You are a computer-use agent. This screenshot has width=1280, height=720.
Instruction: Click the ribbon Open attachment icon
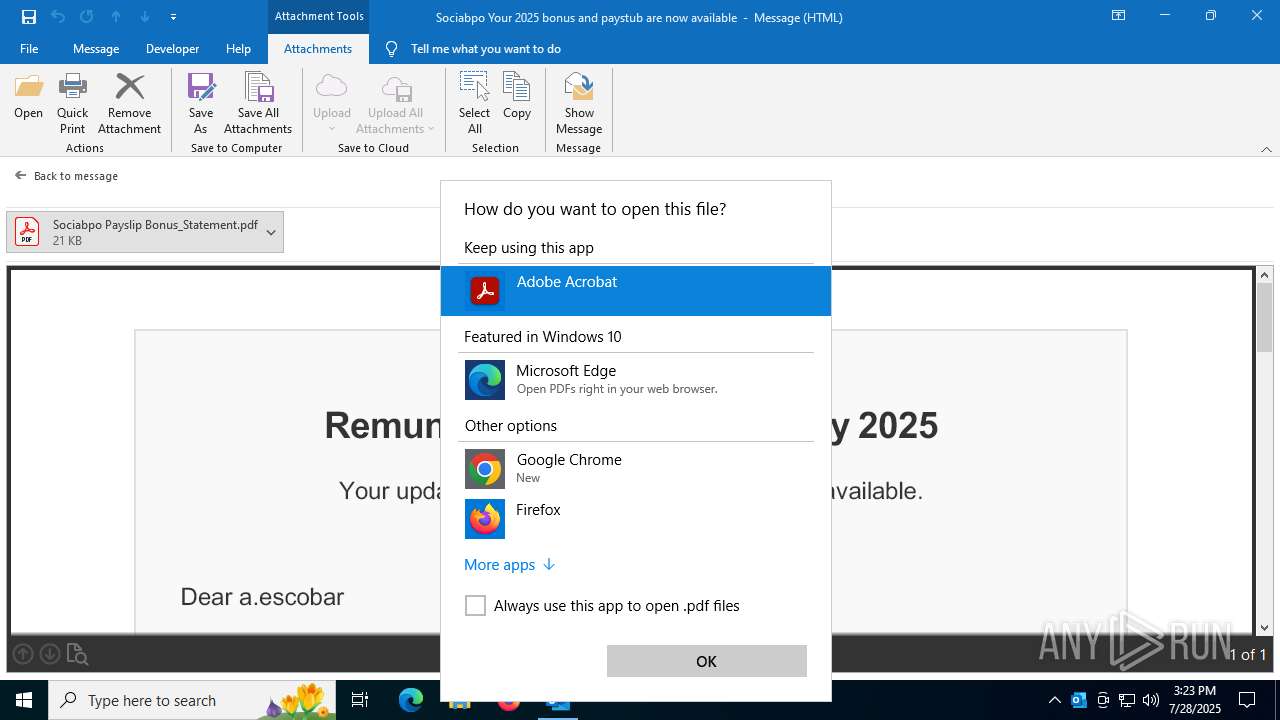point(29,97)
